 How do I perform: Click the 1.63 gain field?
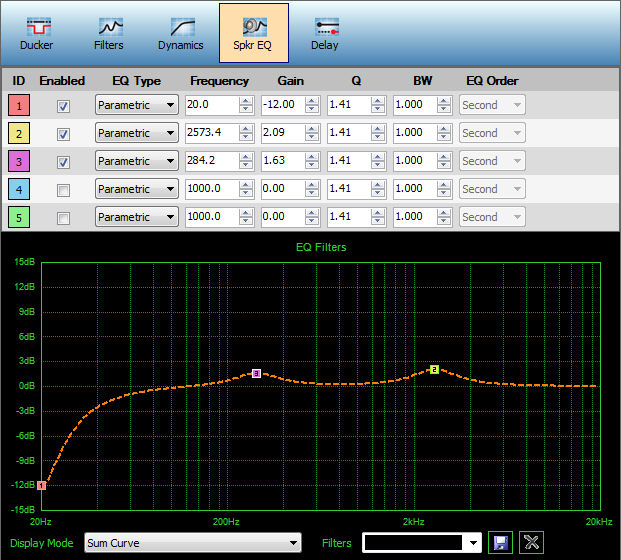[283, 161]
